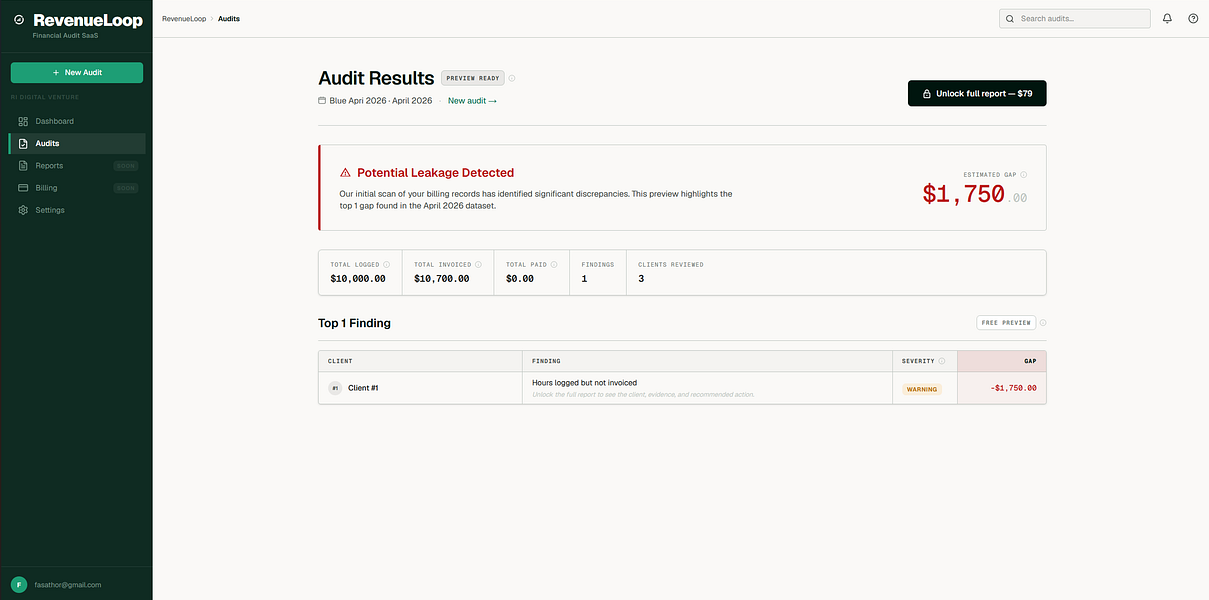
Task: Focus the Search audits field
Action: pos(1075,18)
